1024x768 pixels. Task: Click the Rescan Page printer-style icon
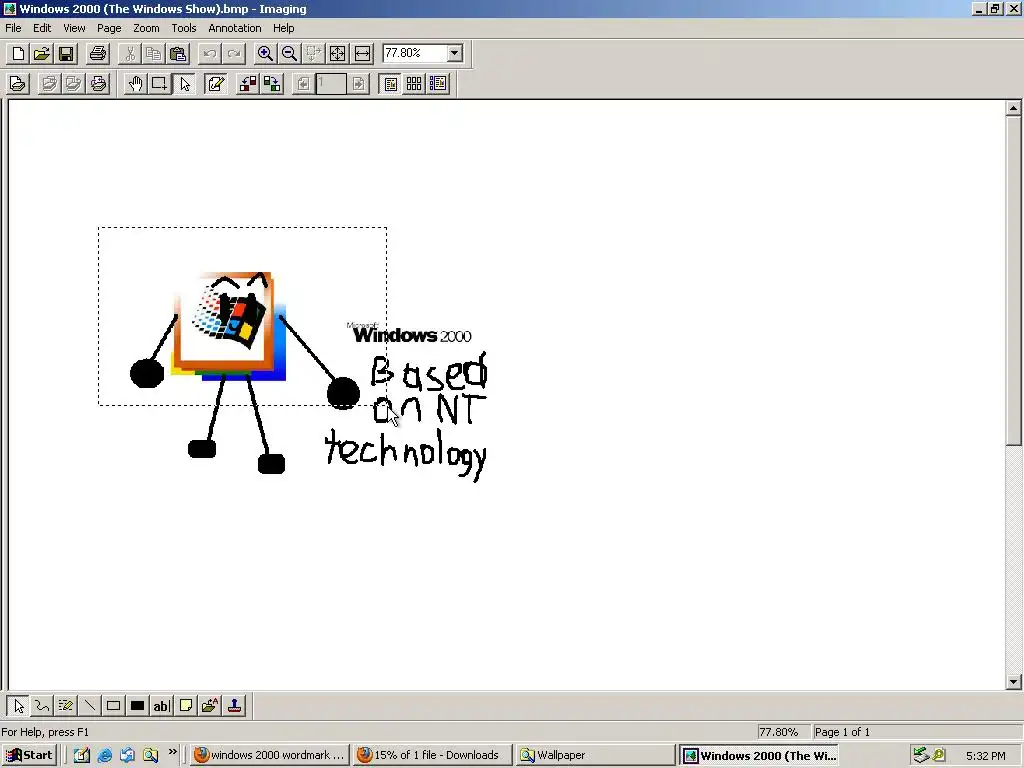[98, 84]
